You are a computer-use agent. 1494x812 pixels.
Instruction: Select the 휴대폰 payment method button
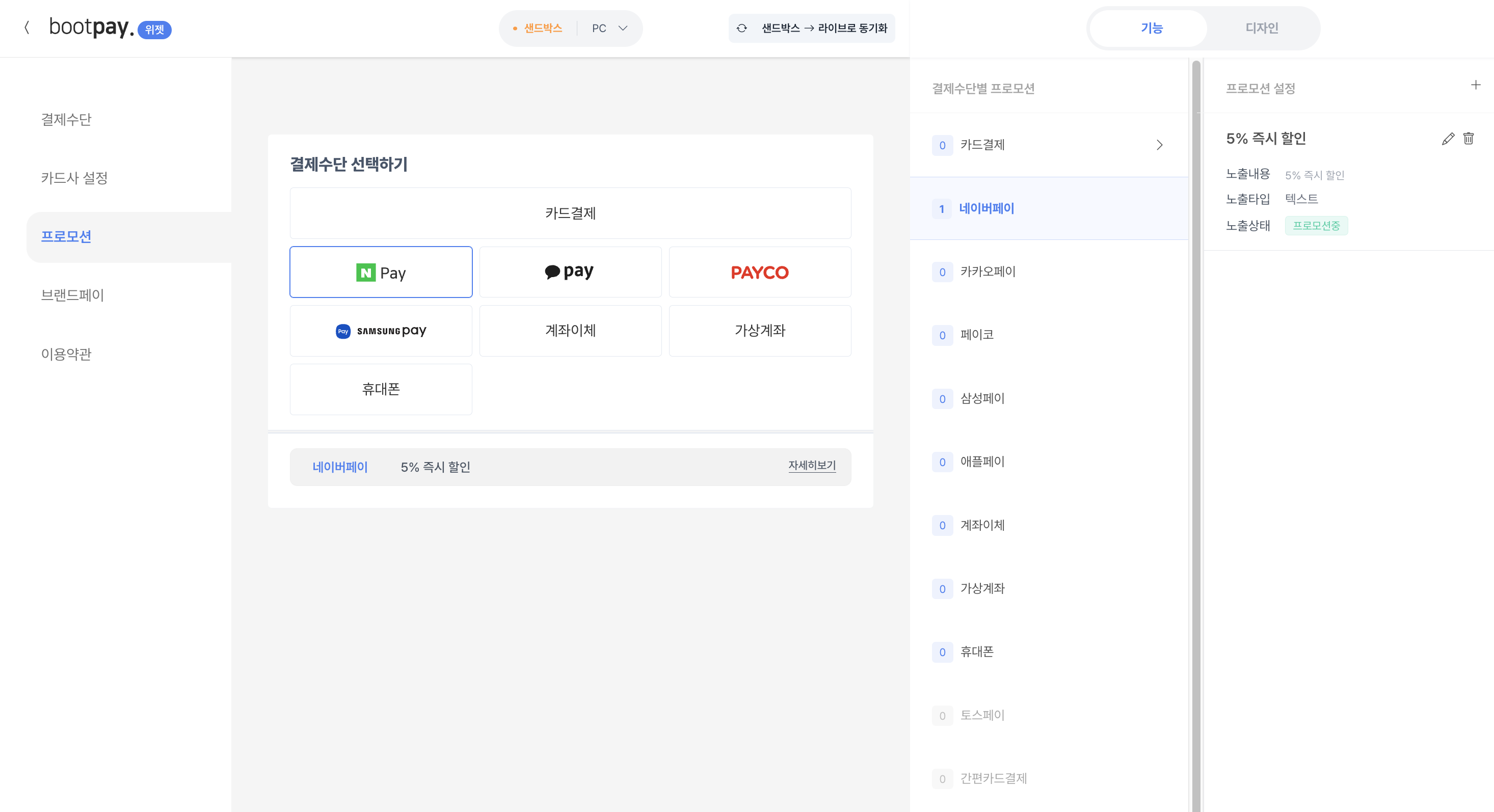(381, 389)
